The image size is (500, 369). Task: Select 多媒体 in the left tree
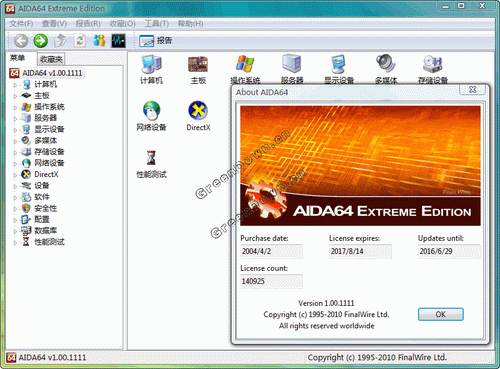[45, 140]
